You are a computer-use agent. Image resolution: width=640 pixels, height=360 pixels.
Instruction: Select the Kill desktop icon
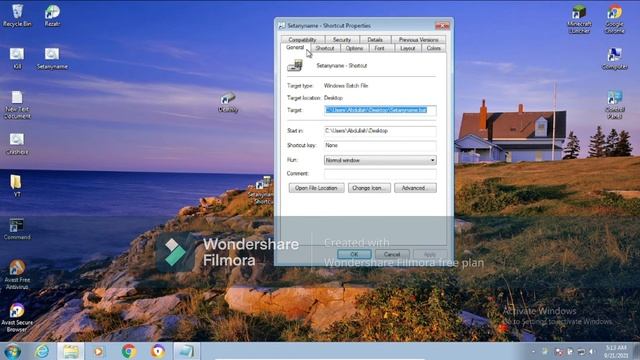[x=17, y=58]
